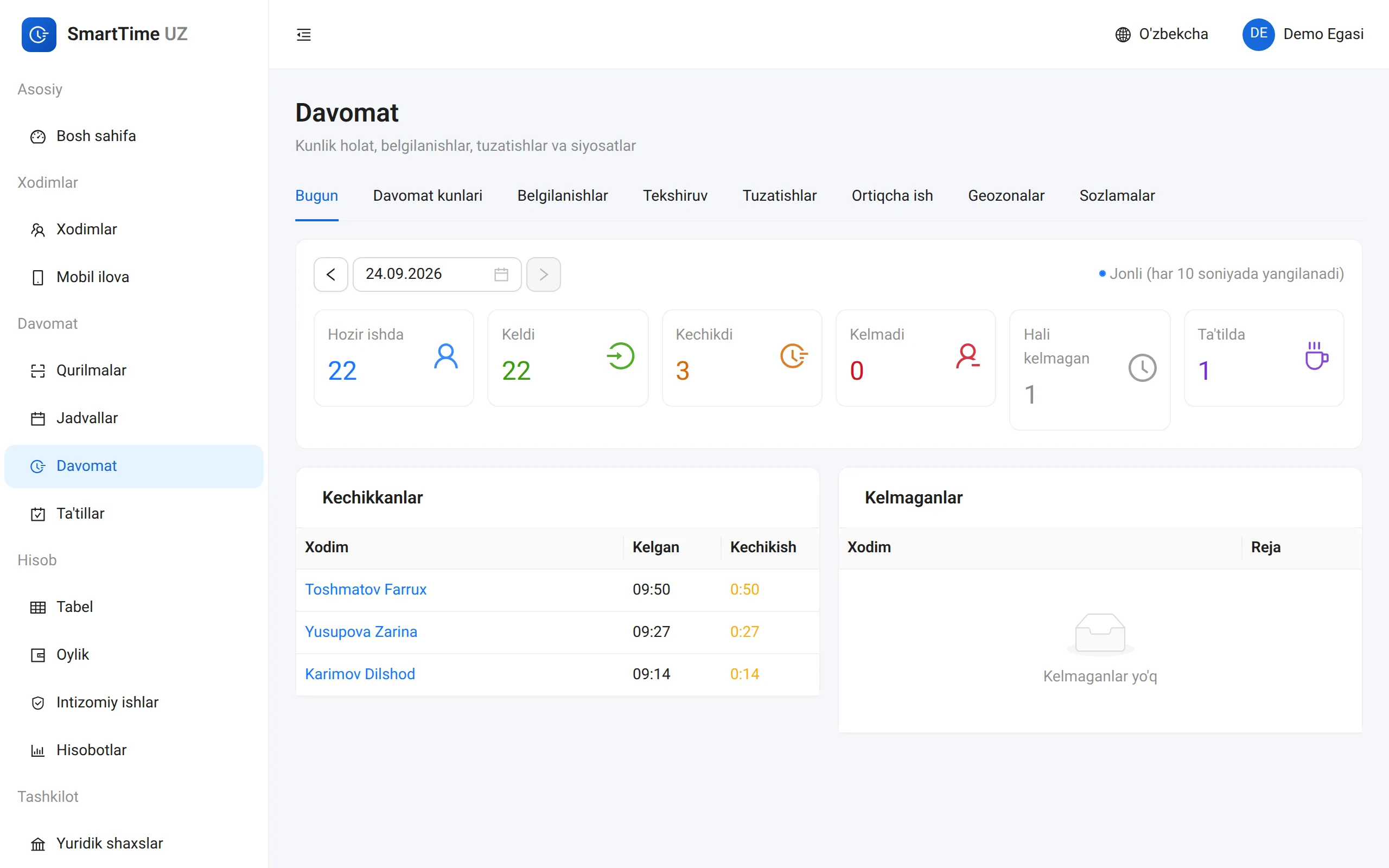Open Intizomiy ishlar shield icon
This screenshot has width=1389, height=868.
tap(38, 703)
